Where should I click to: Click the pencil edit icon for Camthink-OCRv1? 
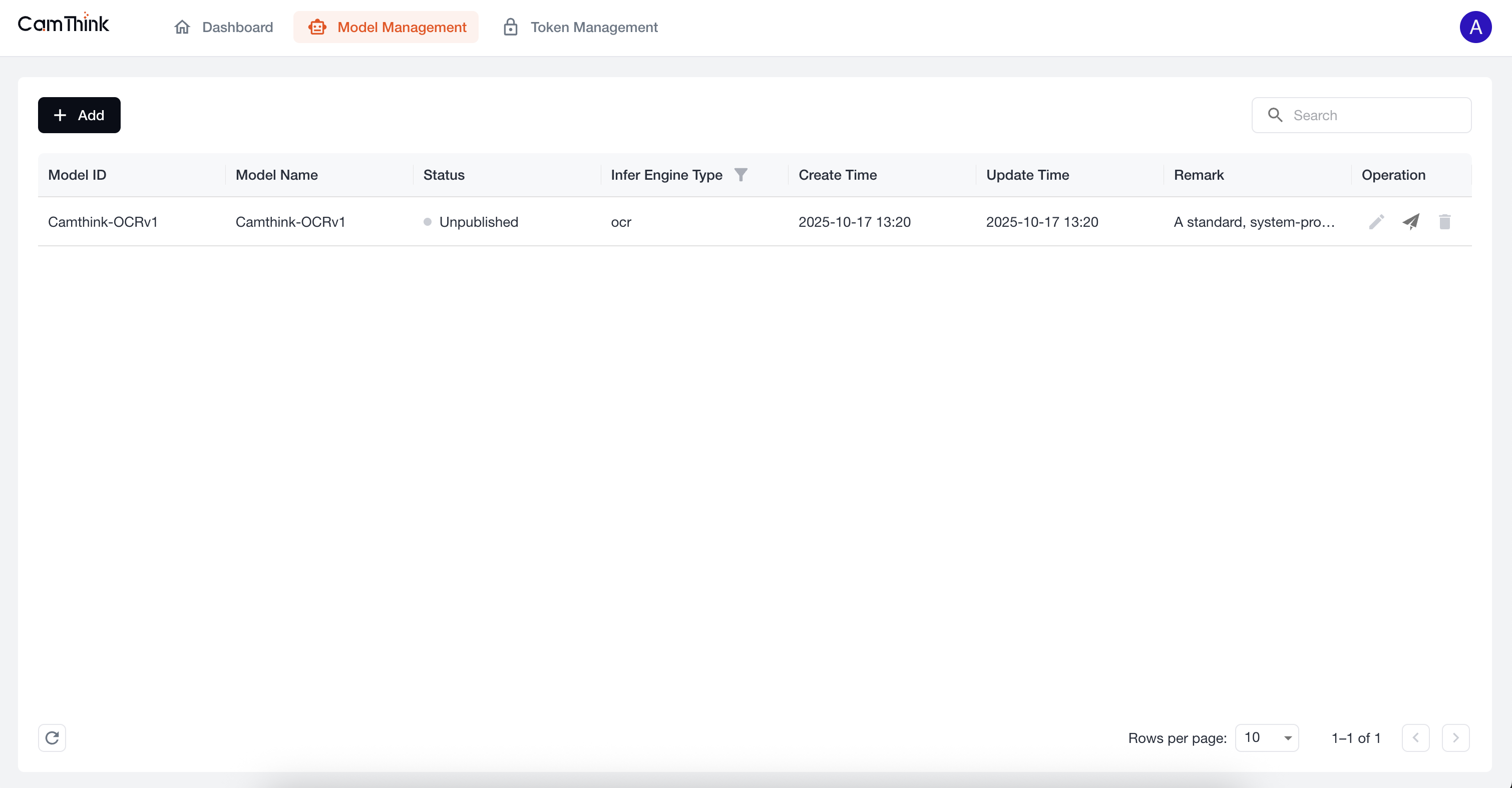click(1376, 222)
